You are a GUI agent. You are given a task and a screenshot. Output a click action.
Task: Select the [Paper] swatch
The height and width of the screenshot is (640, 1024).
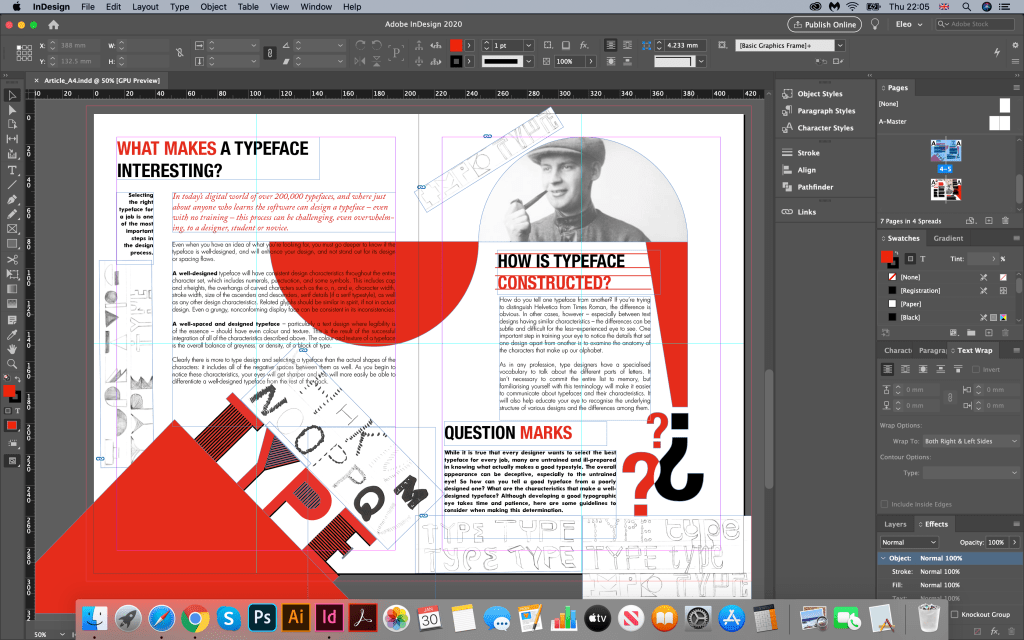[910, 303]
